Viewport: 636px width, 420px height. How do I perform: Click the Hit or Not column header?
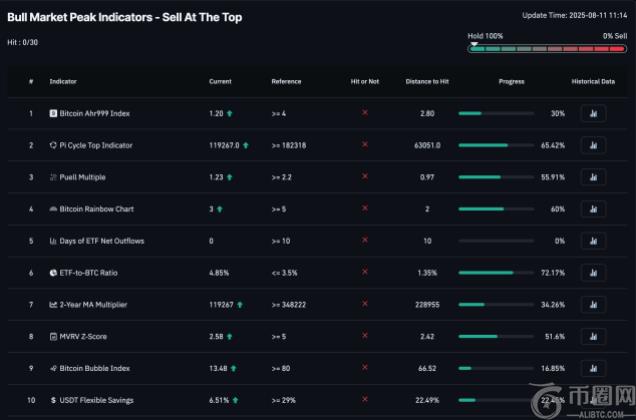[364, 81]
